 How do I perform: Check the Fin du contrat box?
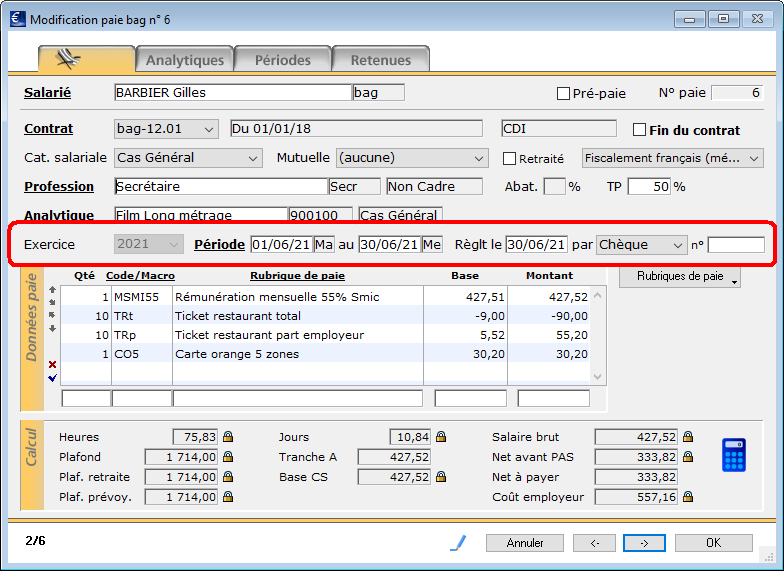(639, 130)
